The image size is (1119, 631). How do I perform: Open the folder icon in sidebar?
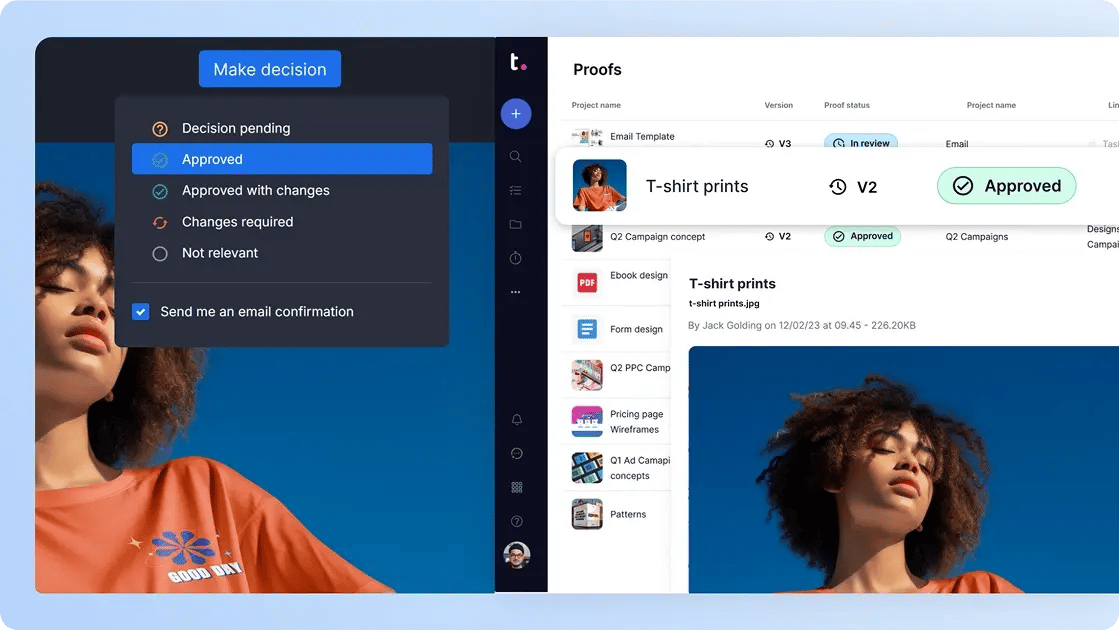tap(516, 224)
